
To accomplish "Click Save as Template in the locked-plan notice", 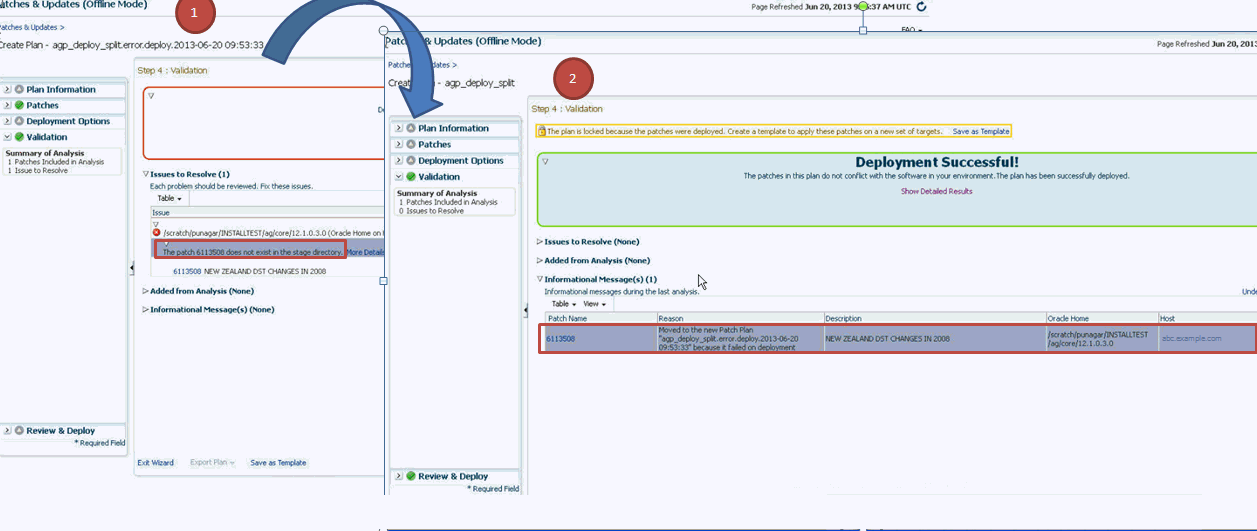I will point(980,131).
